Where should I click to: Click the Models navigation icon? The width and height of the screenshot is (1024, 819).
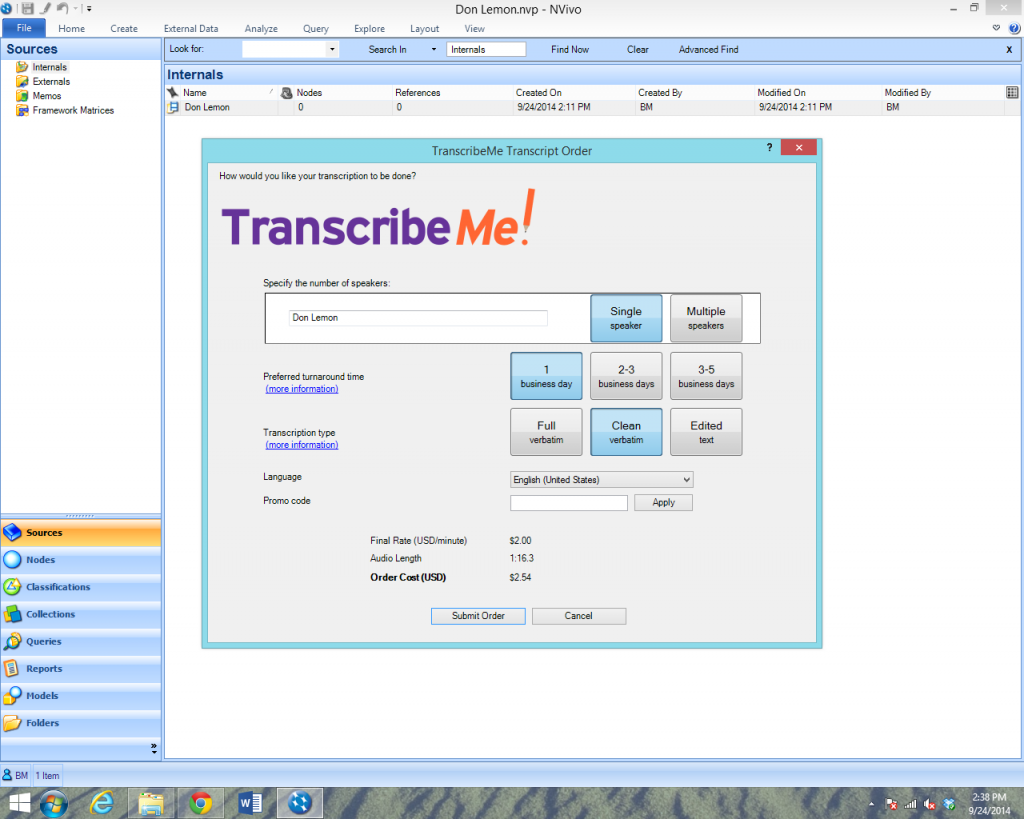tap(12, 696)
